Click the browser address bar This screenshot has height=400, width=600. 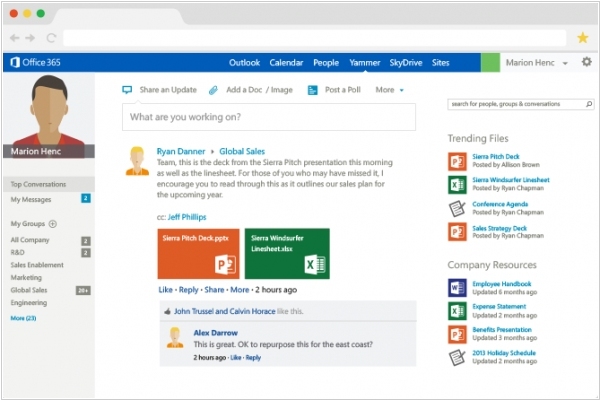(x=315, y=38)
